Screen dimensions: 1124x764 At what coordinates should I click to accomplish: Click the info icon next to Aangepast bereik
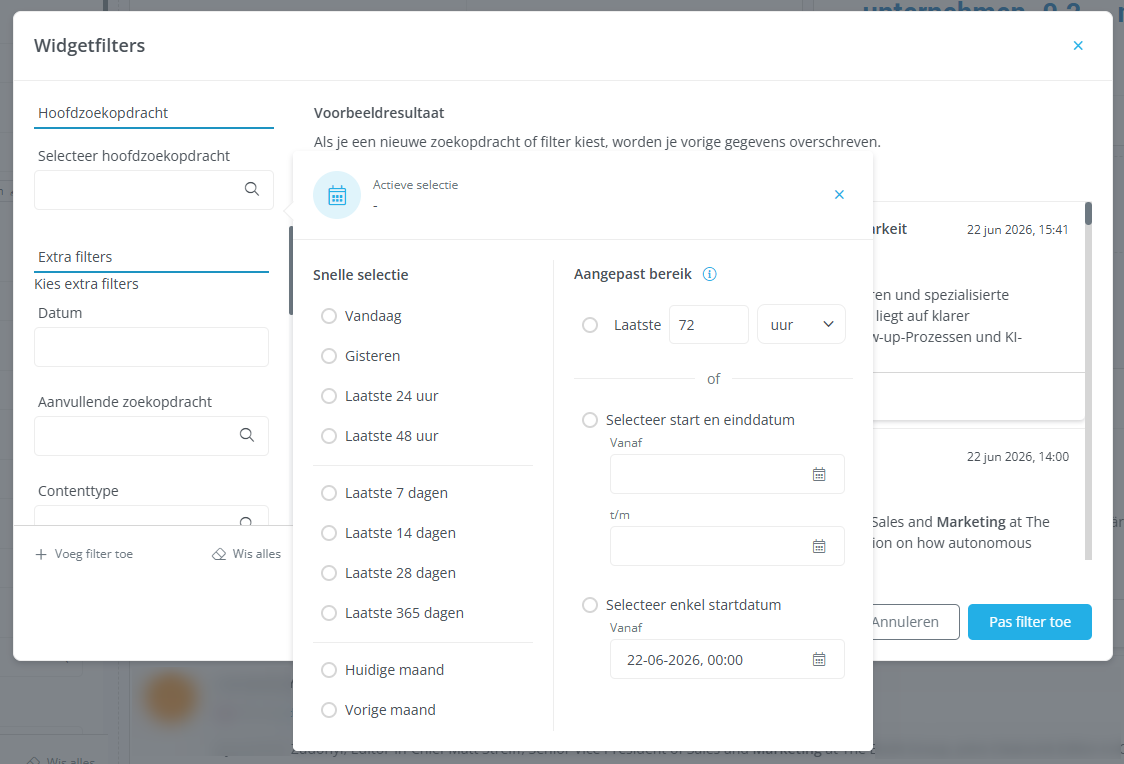point(709,274)
